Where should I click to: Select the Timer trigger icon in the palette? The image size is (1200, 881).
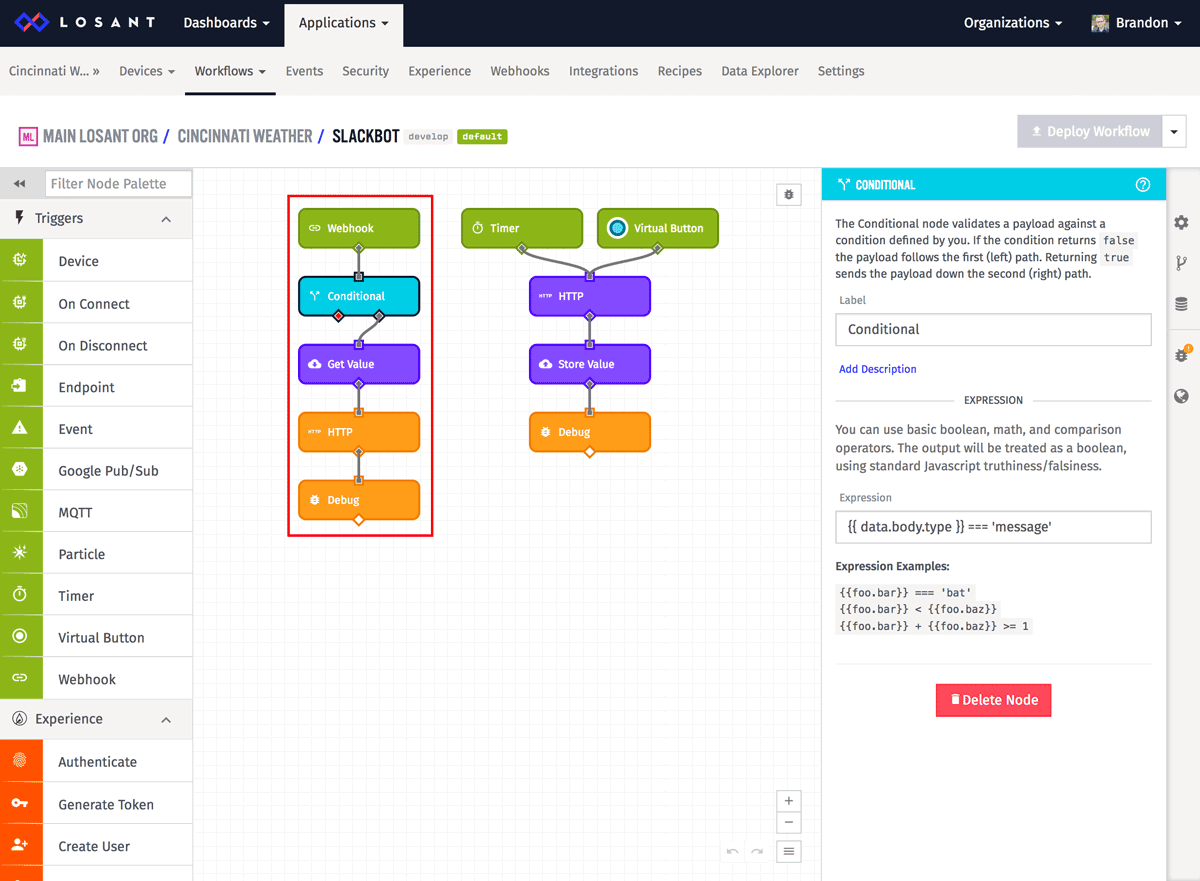[x=20, y=595]
